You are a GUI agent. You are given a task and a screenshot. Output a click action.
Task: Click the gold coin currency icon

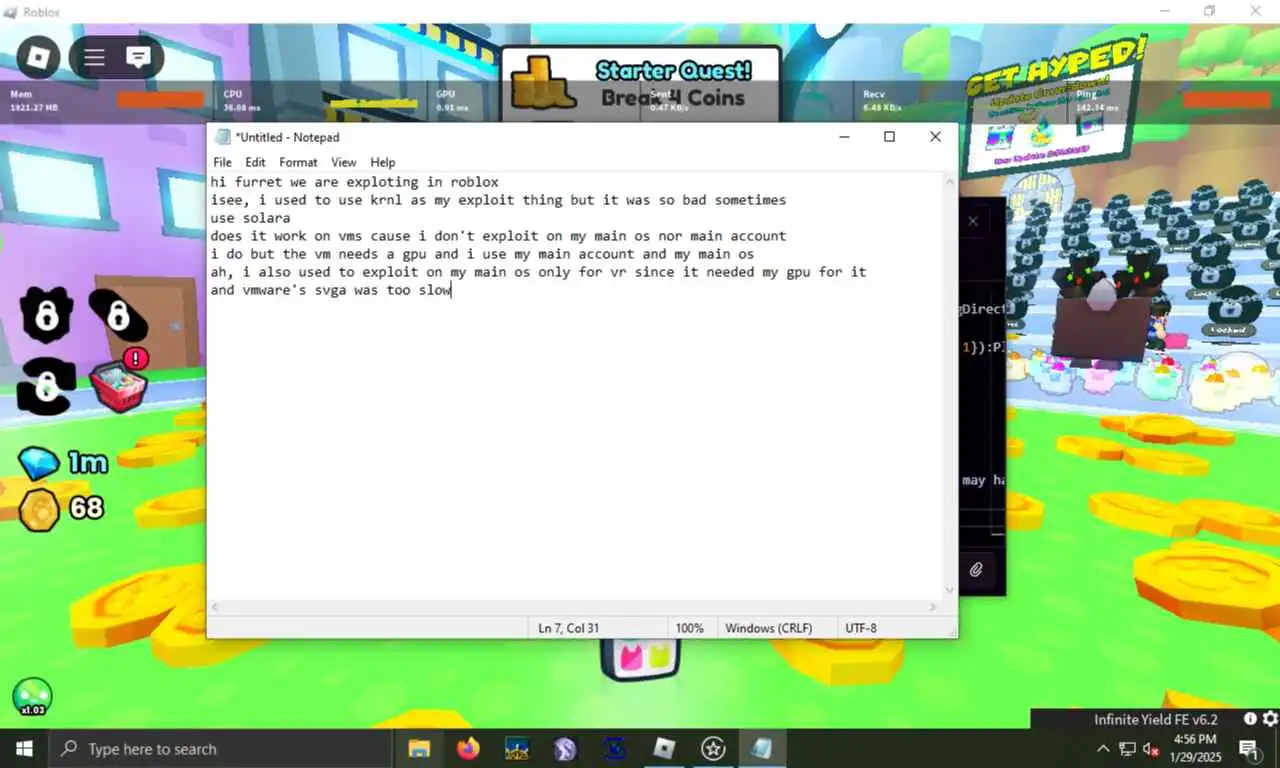tap(40, 509)
